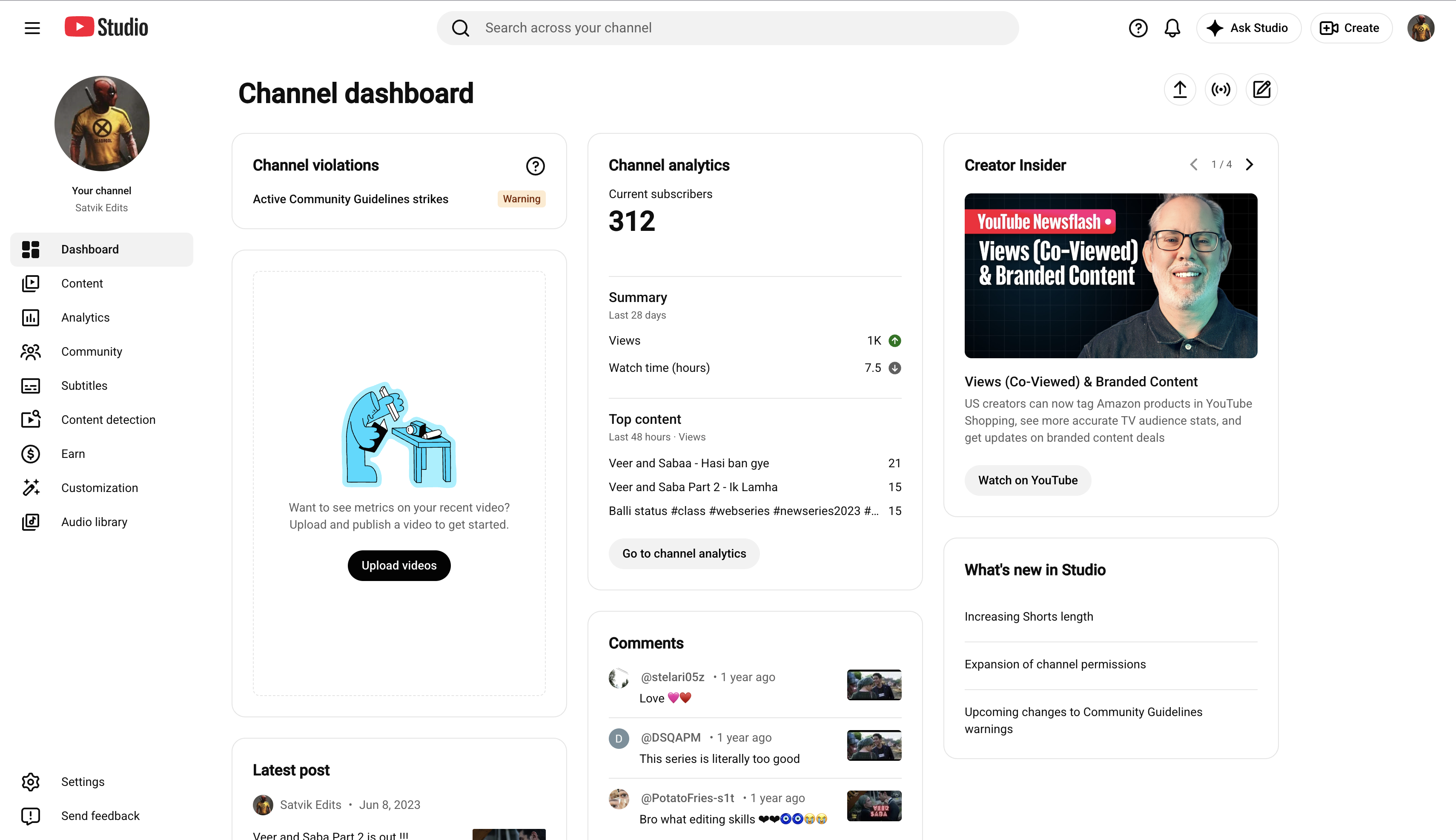Click the channel profile picture in sidebar

pyautogui.click(x=102, y=124)
